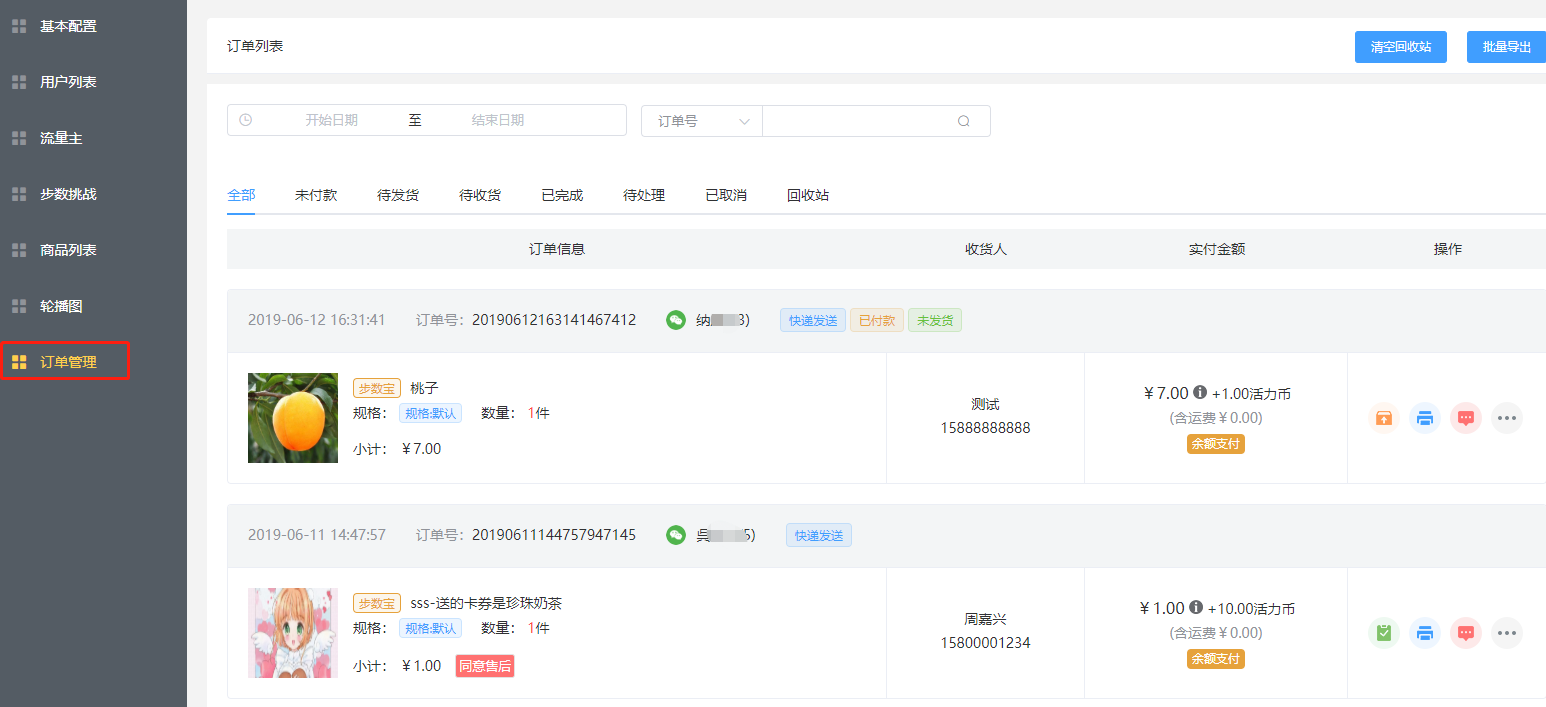Click the search magnifier icon in order search box
Viewport: 1546px width, 707px height.
(964, 121)
